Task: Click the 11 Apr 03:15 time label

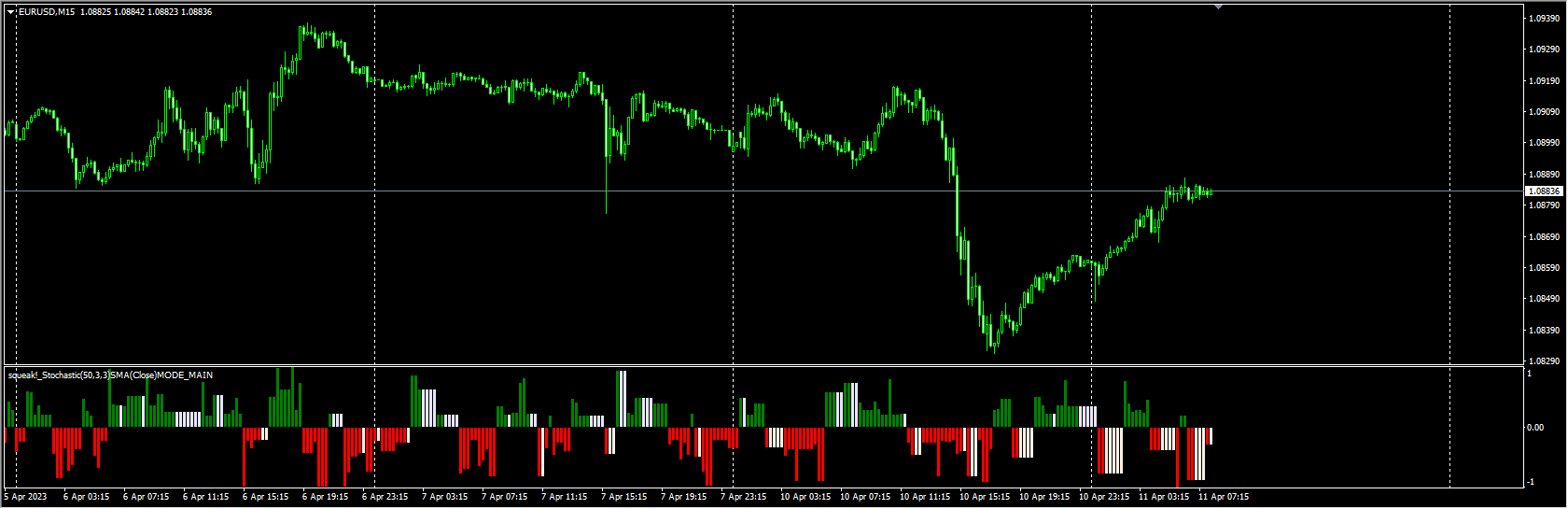Action: [x=1164, y=497]
